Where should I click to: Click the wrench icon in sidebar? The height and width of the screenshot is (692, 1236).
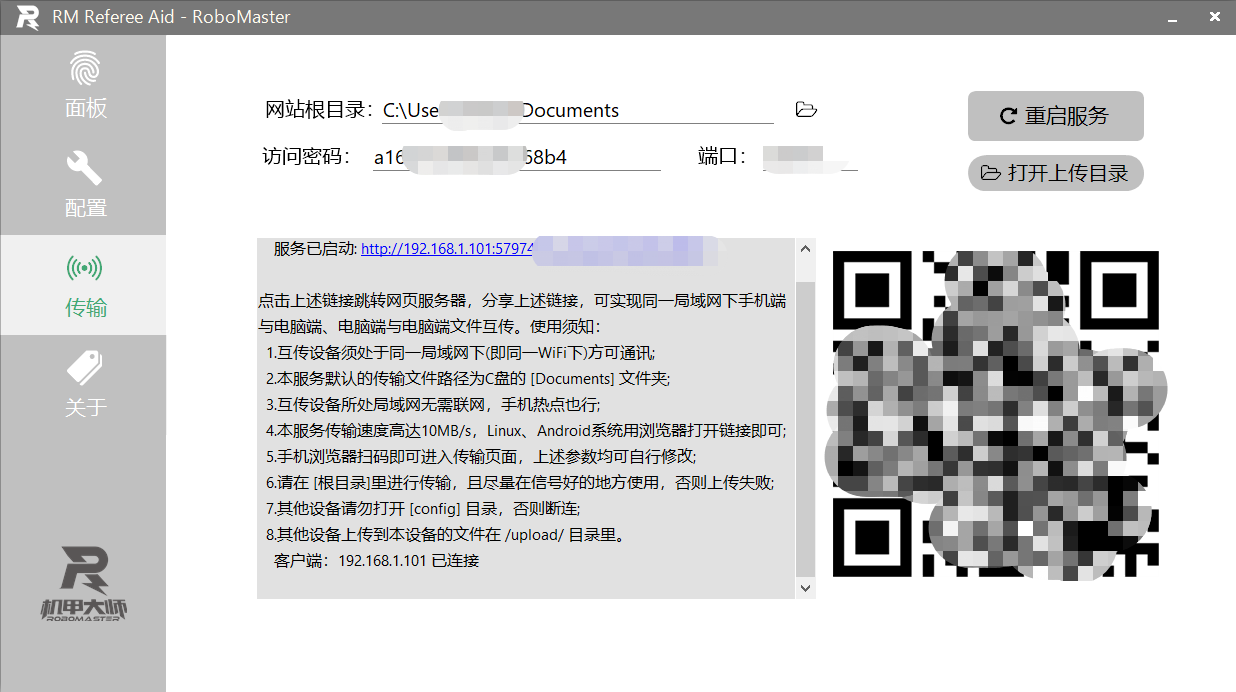[x=85, y=168]
